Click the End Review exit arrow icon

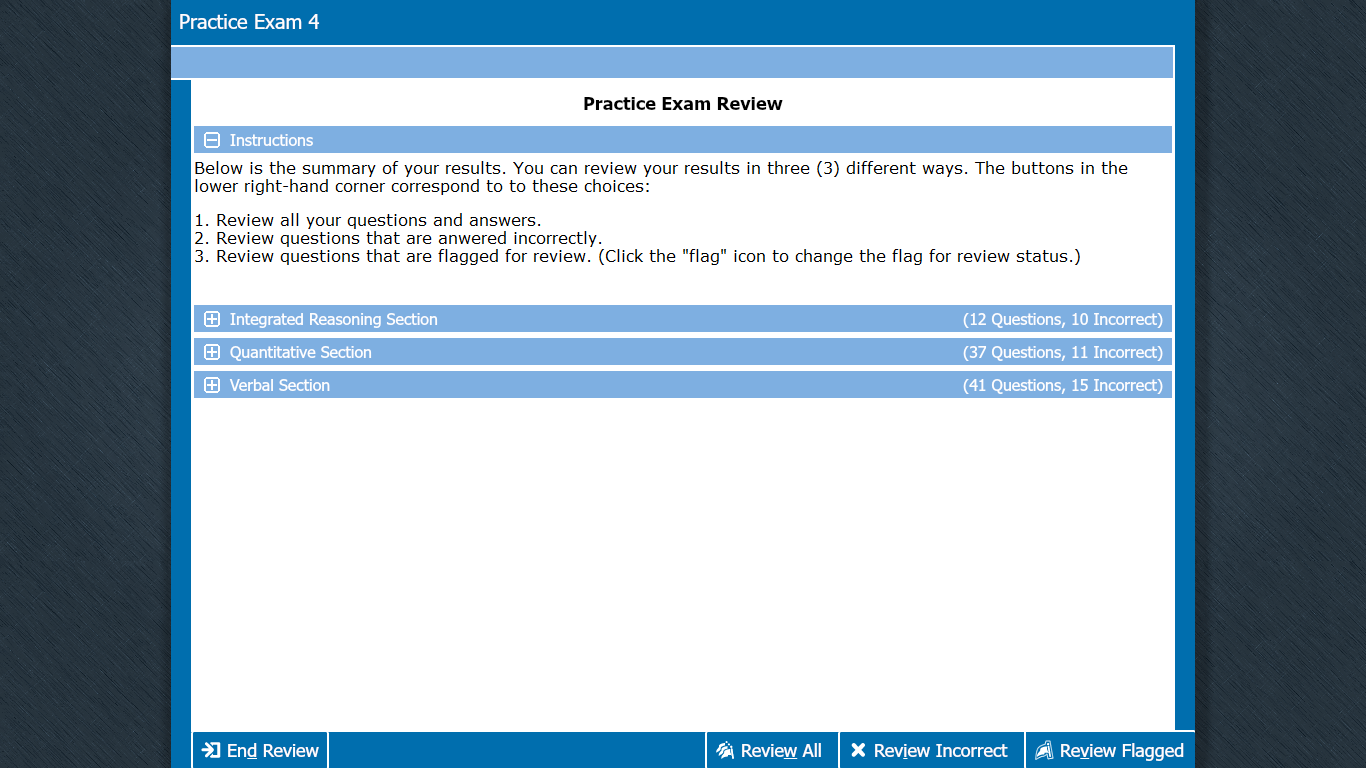coord(211,750)
